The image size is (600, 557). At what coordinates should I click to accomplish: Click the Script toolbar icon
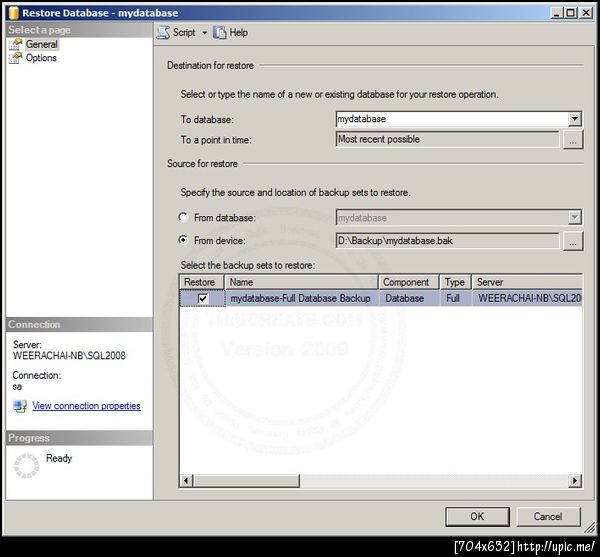click(164, 33)
